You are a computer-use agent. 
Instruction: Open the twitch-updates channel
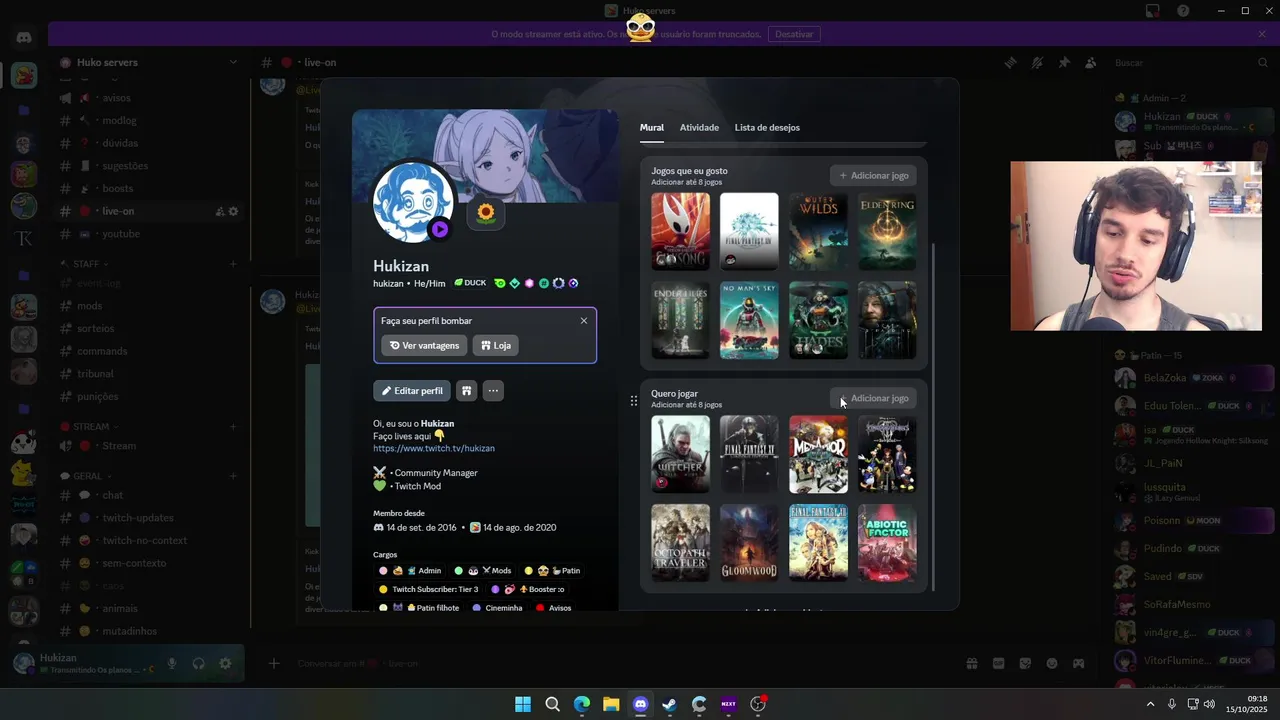[148, 518]
